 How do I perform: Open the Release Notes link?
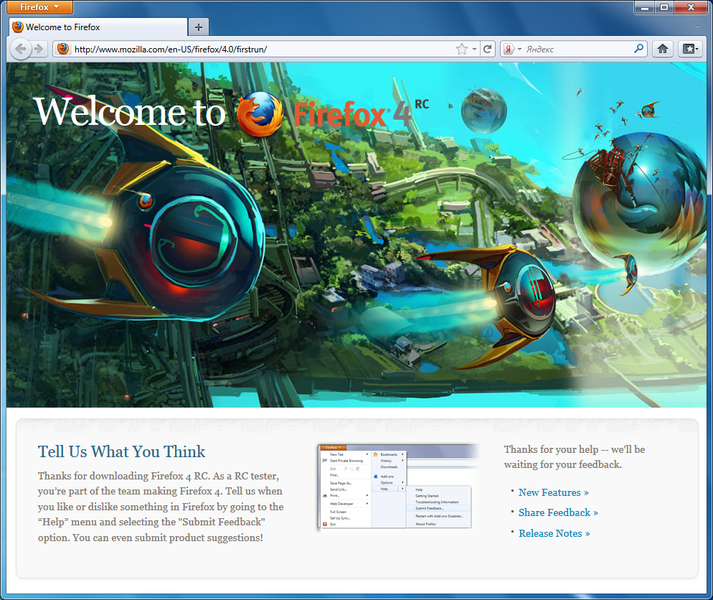(554, 533)
